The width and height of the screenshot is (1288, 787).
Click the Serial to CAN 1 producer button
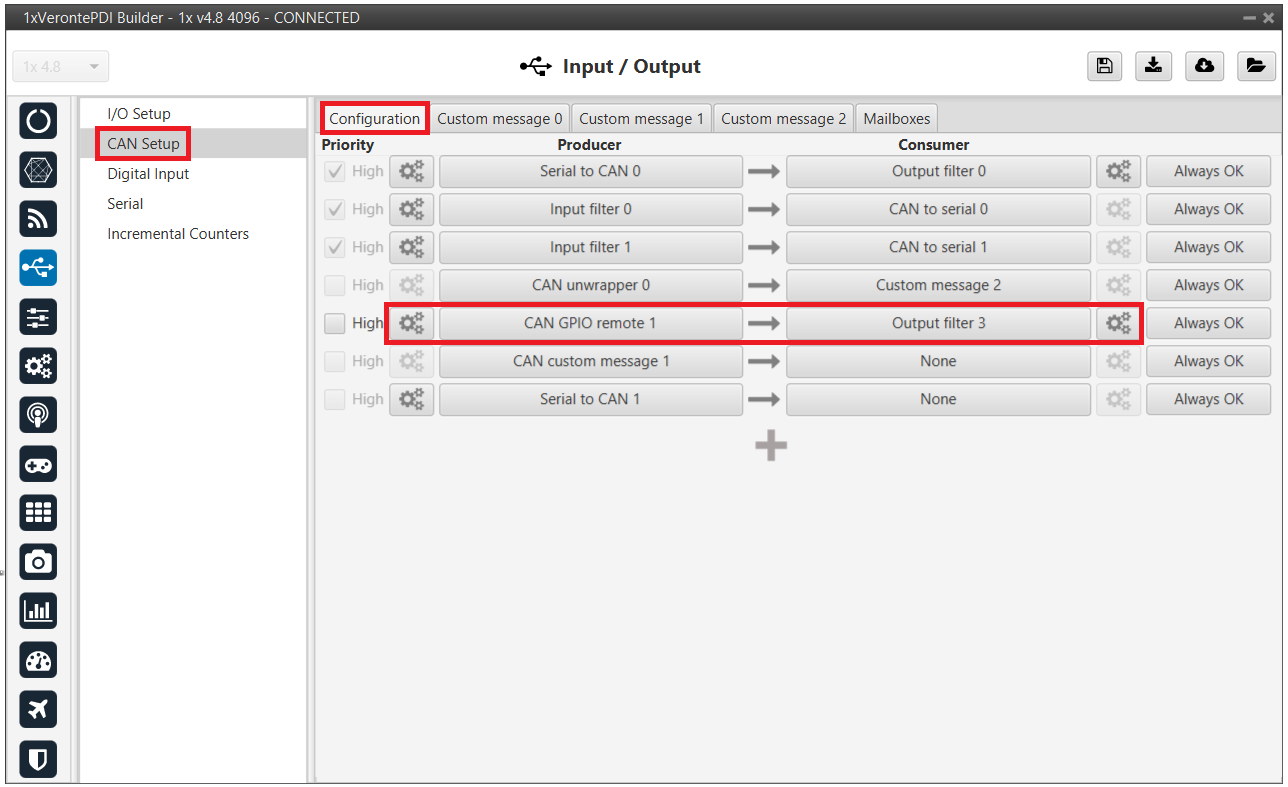coord(591,399)
